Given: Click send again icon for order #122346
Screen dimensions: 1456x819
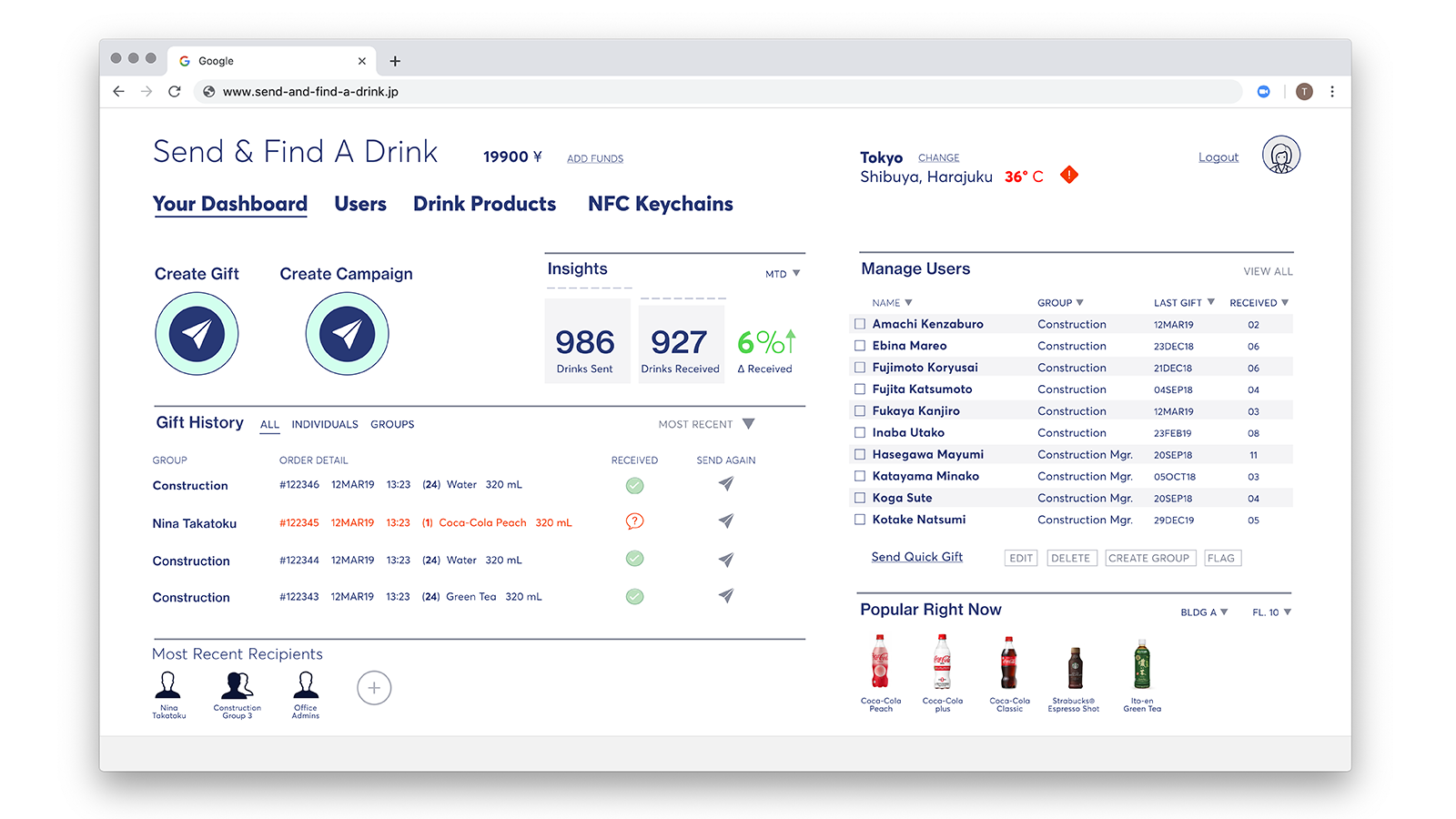Looking at the screenshot, I should click(x=725, y=484).
